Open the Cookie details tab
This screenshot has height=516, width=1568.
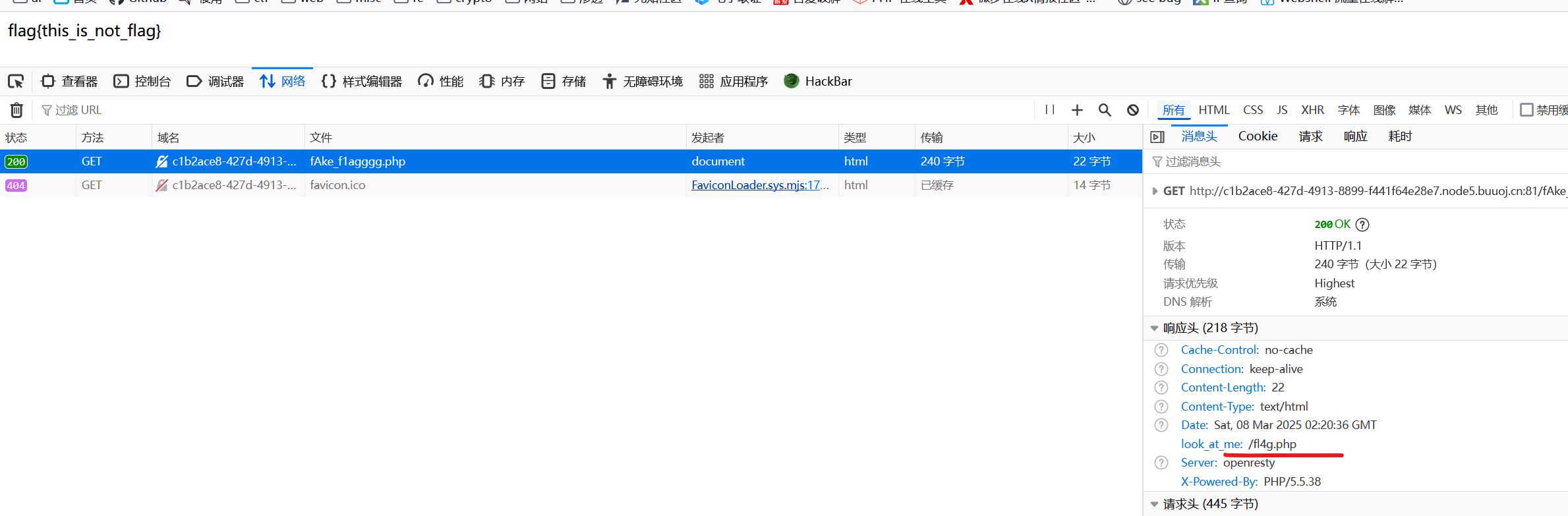1258,136
